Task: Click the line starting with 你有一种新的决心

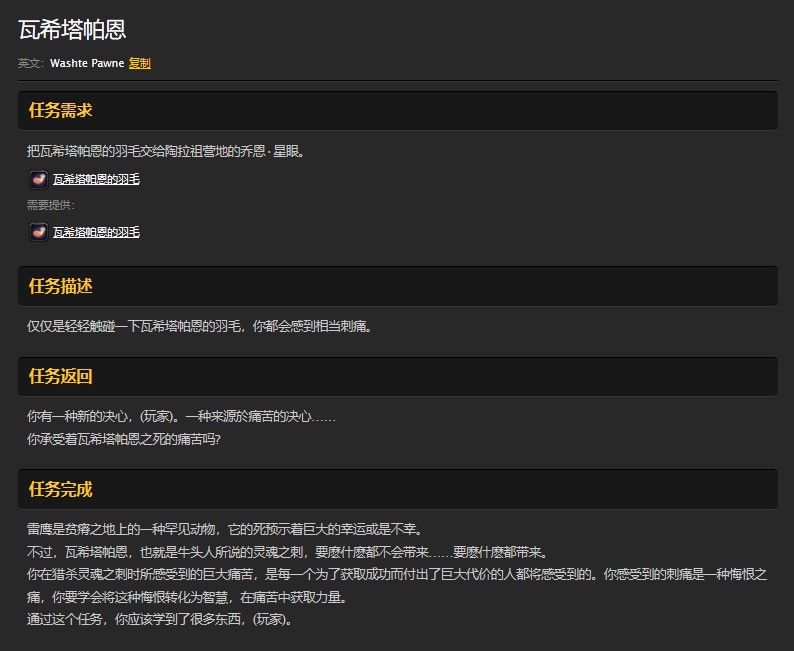Action: pos(181,416)
